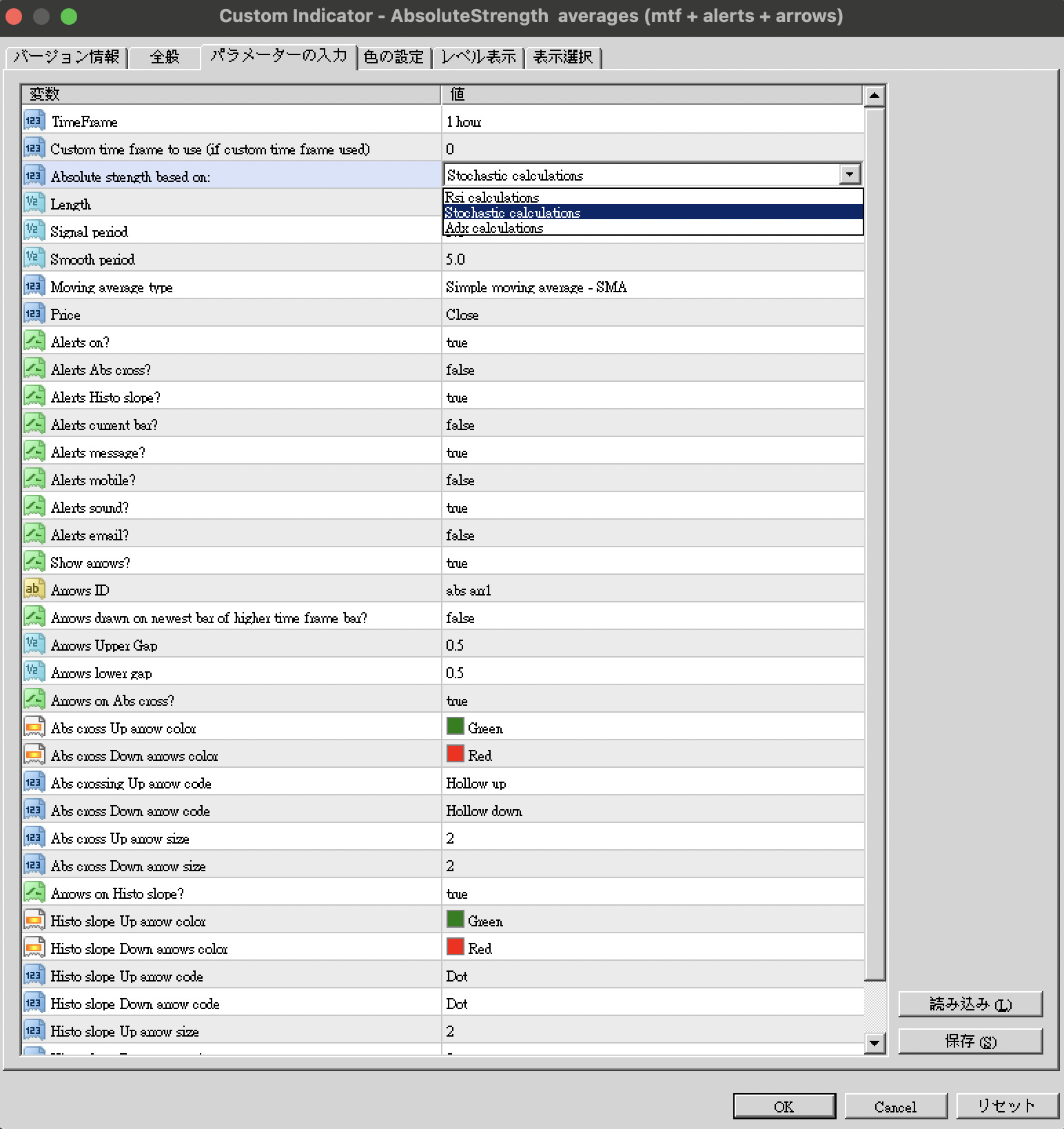
Task: Click the Green swatch for Abs cross Up arrow color
Action: (x=456, y=726)
